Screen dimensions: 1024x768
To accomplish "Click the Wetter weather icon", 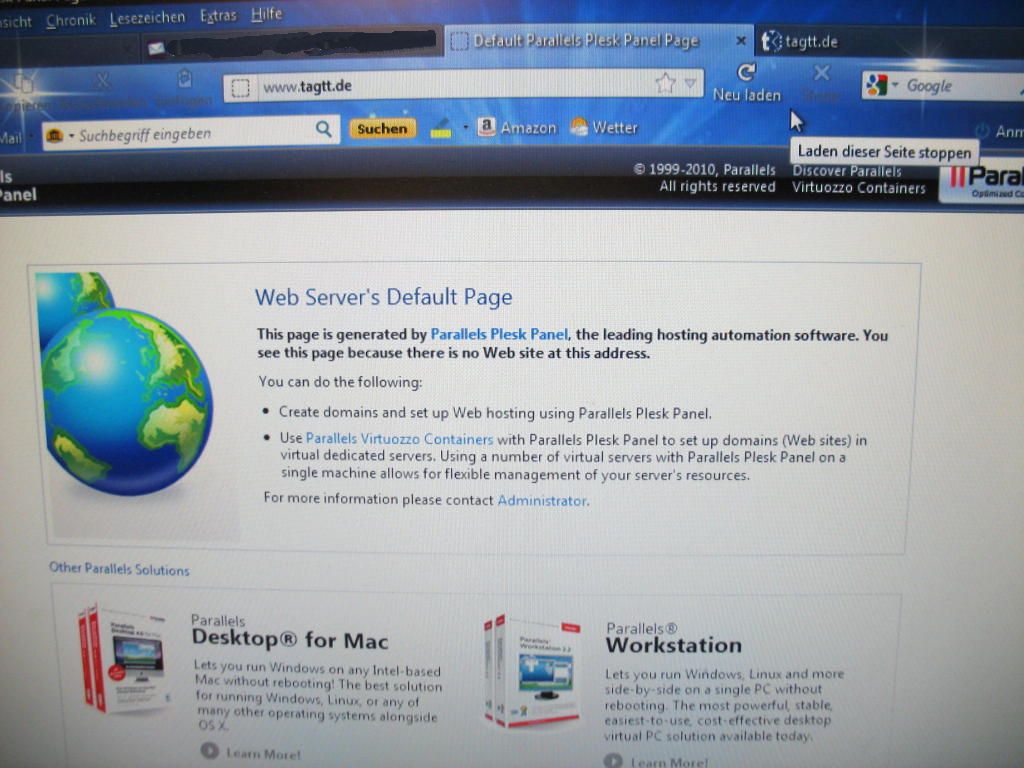I will (x=579, y=126).
